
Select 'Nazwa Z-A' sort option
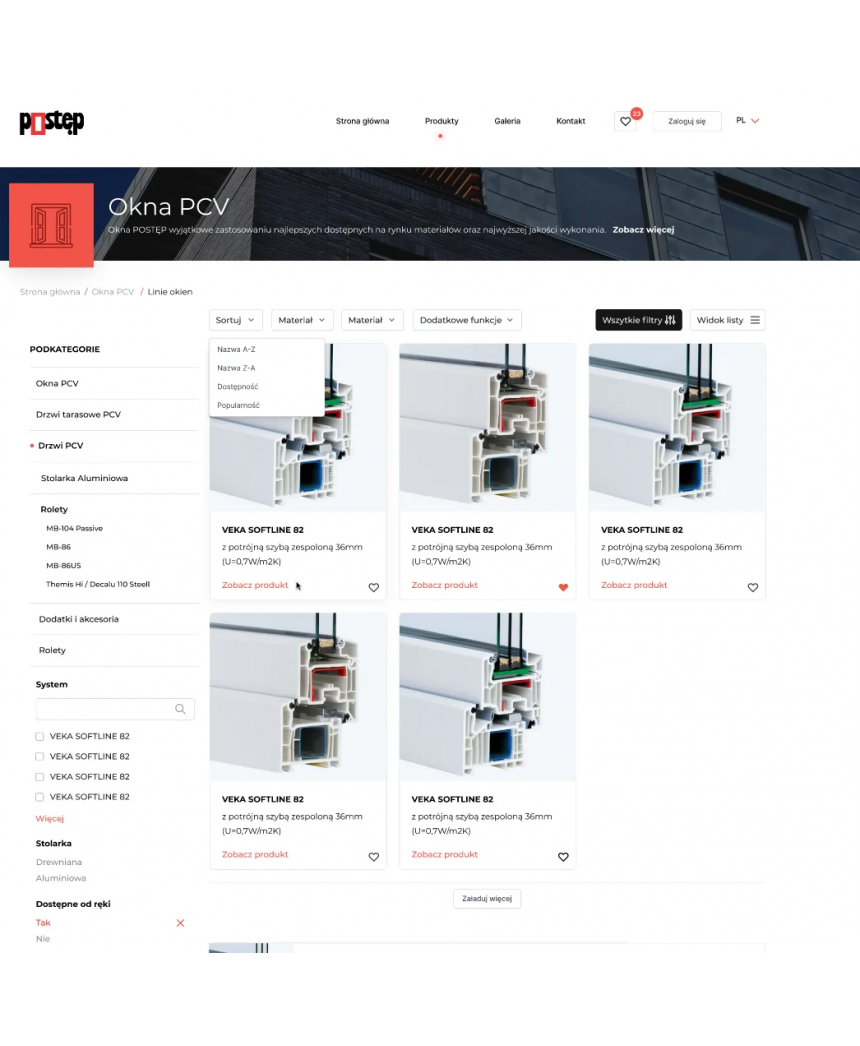[236, 368]
